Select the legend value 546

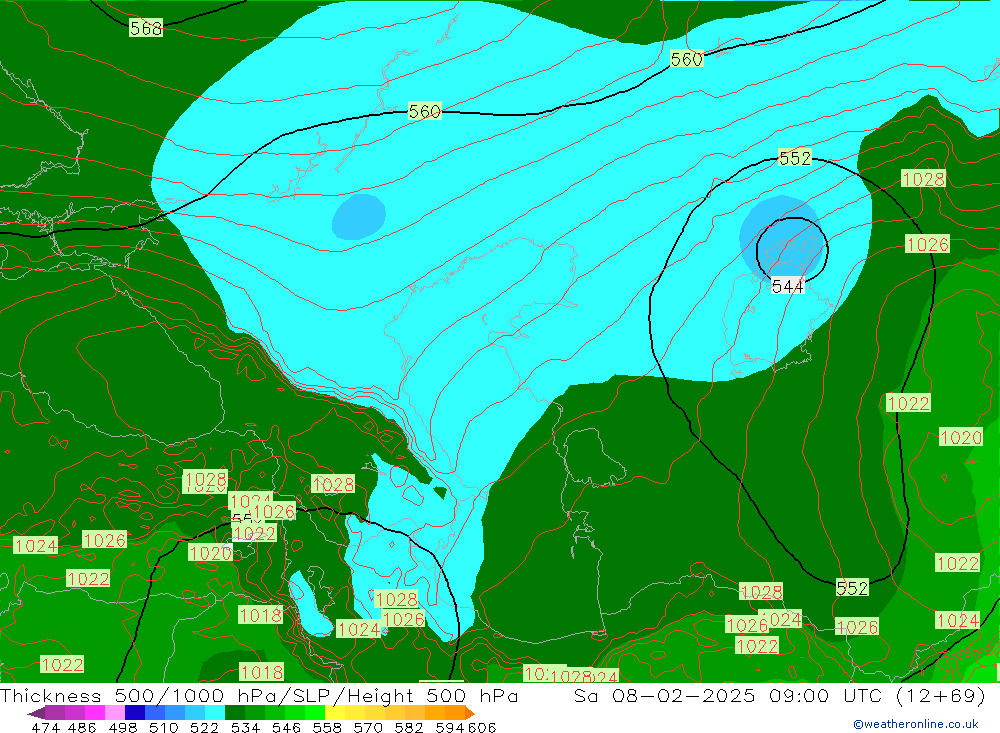click(286, 727)
